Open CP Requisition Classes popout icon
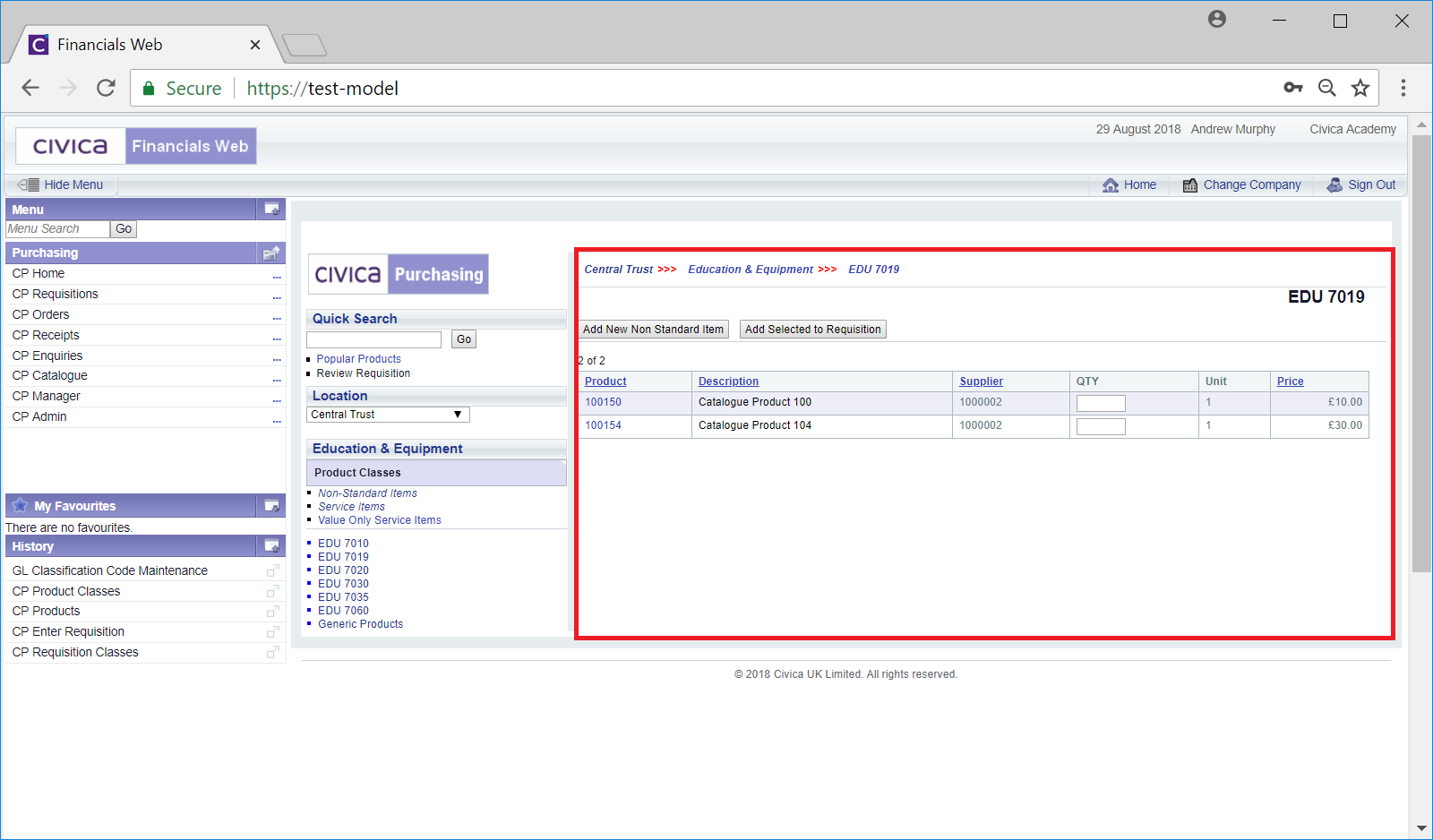Image resolution: width=1433 pixels, height=840 pixels. [x=273, y=653]
